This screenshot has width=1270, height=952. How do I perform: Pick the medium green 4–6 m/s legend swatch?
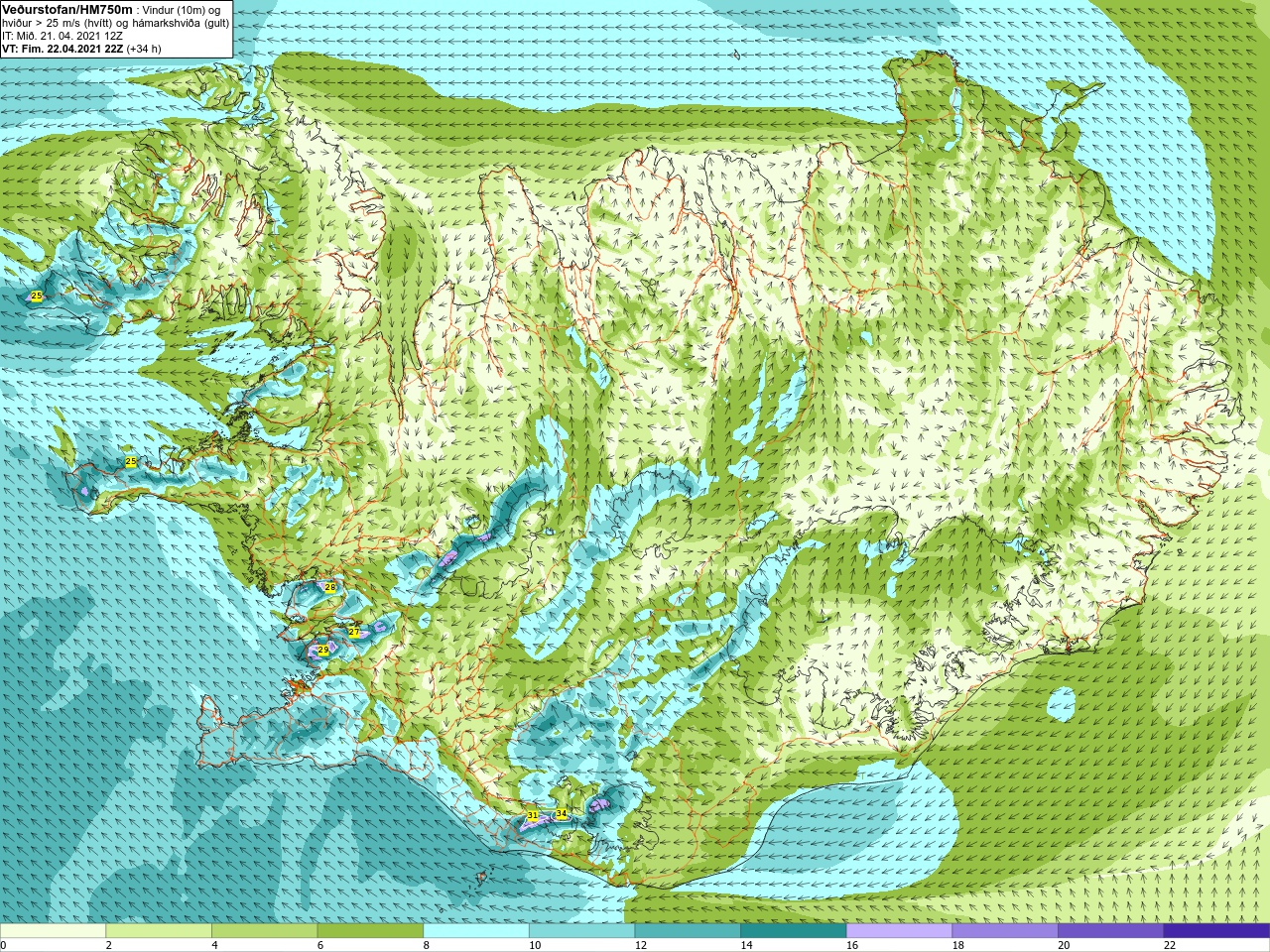coord(264,931)
